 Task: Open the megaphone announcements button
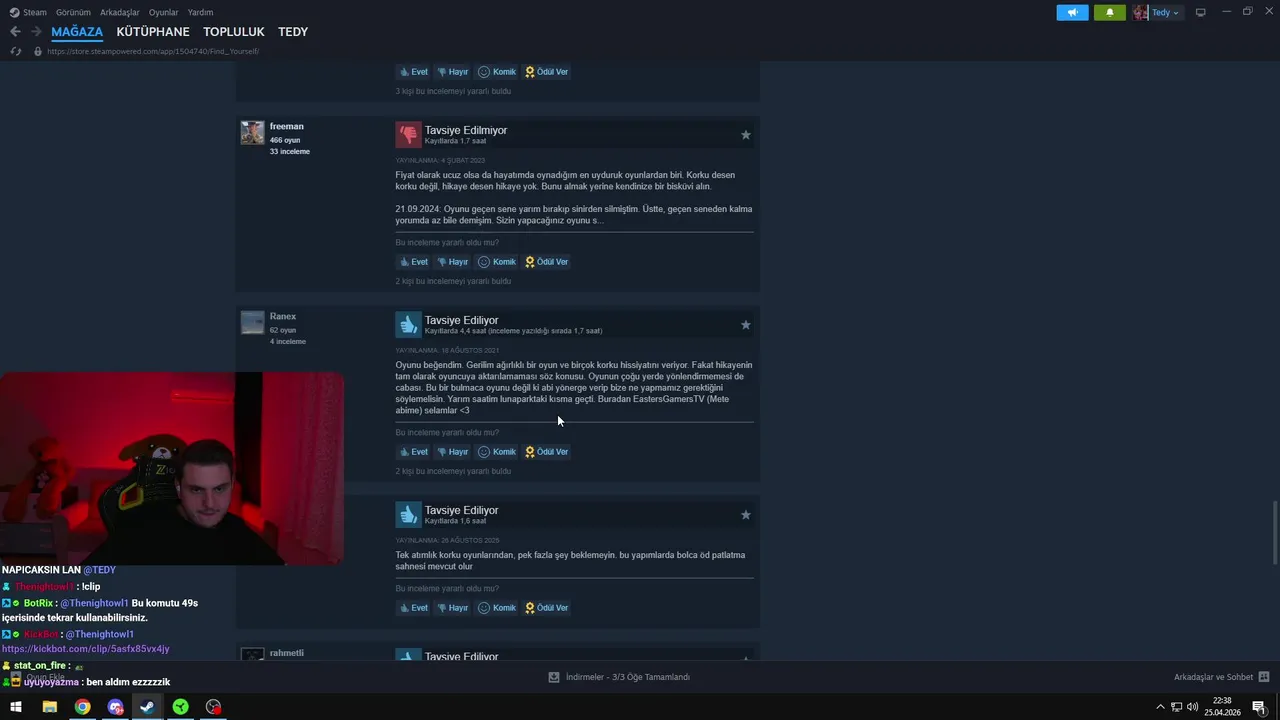pos(1072,12)
